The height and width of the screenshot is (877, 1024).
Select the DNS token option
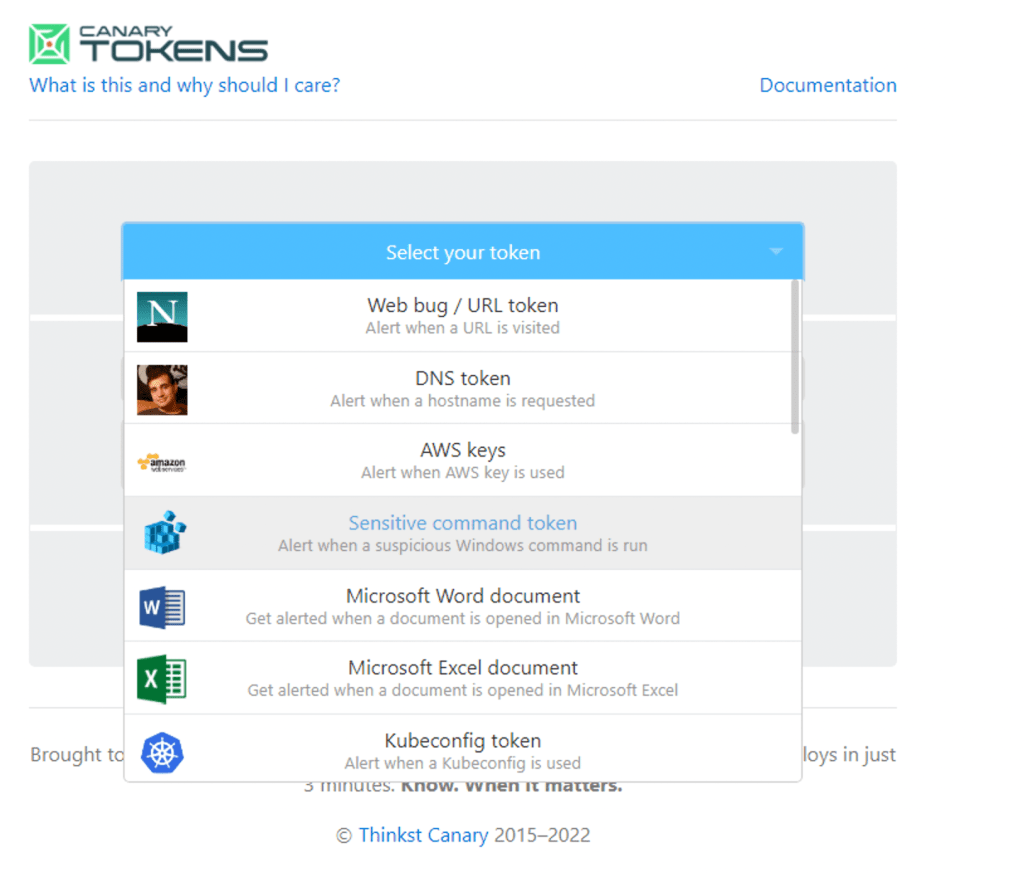[x=462, y=388]
